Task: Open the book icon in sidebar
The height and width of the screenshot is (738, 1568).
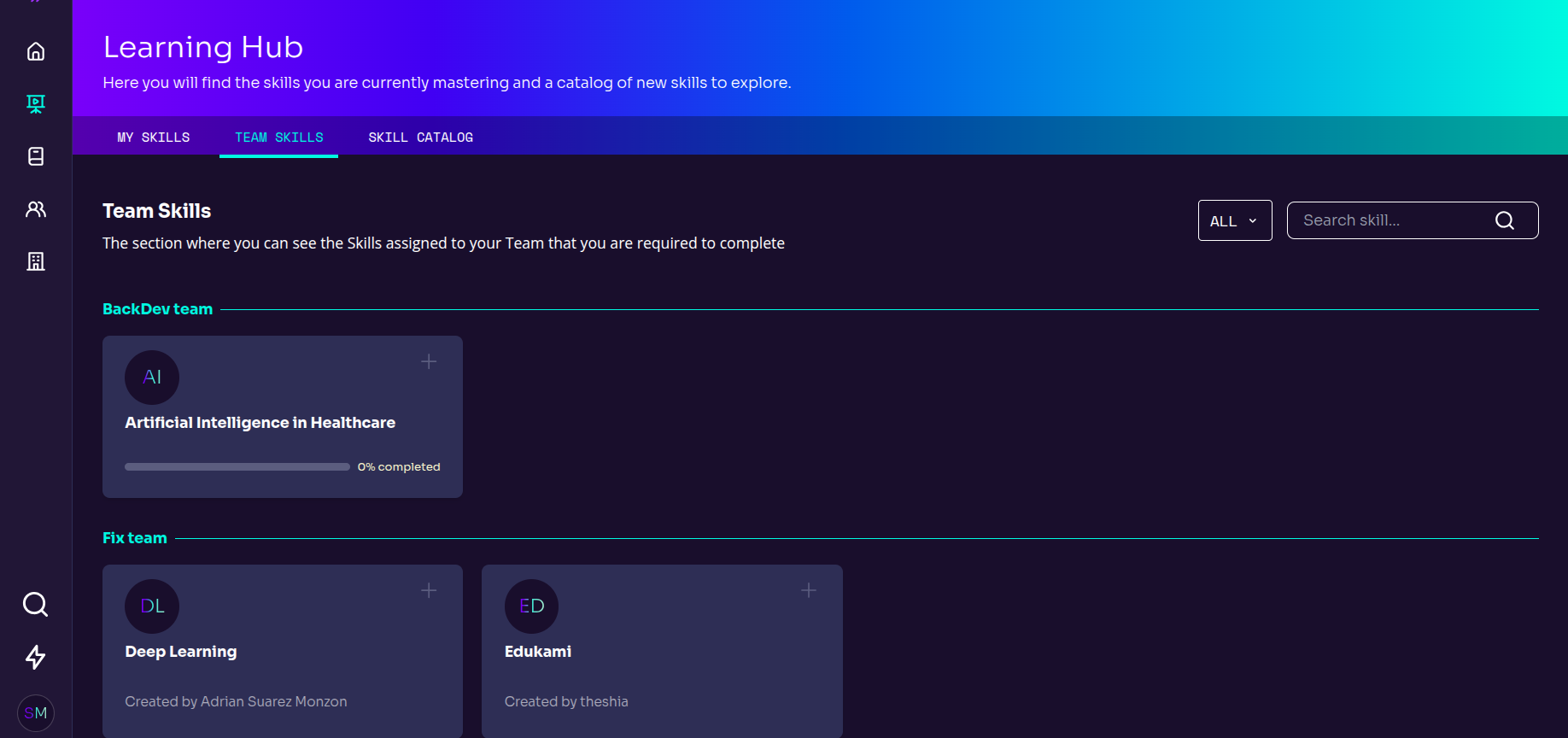Action: 36,156
